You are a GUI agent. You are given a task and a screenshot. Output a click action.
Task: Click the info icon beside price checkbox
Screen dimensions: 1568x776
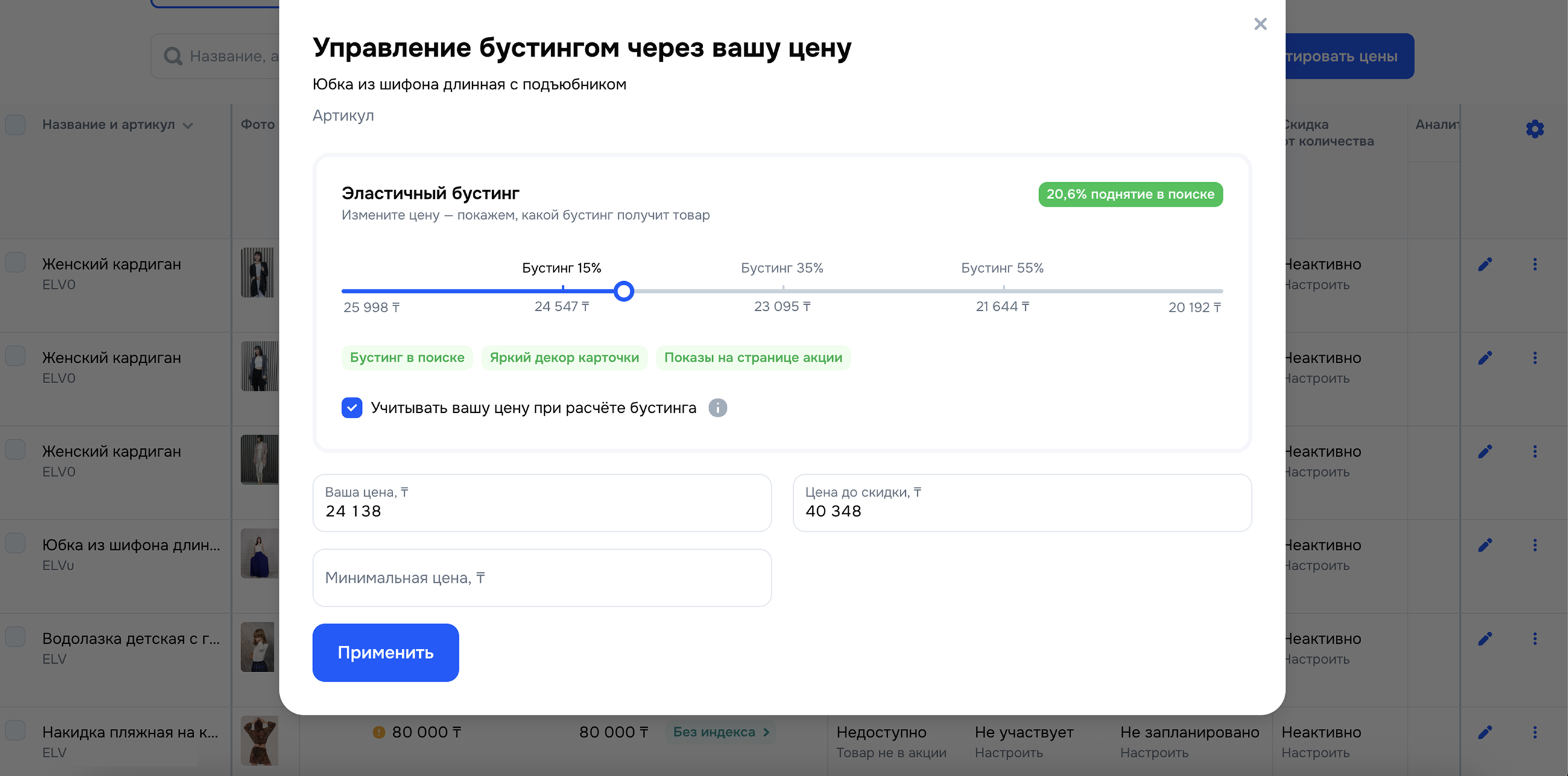click(x=718, y=407)
